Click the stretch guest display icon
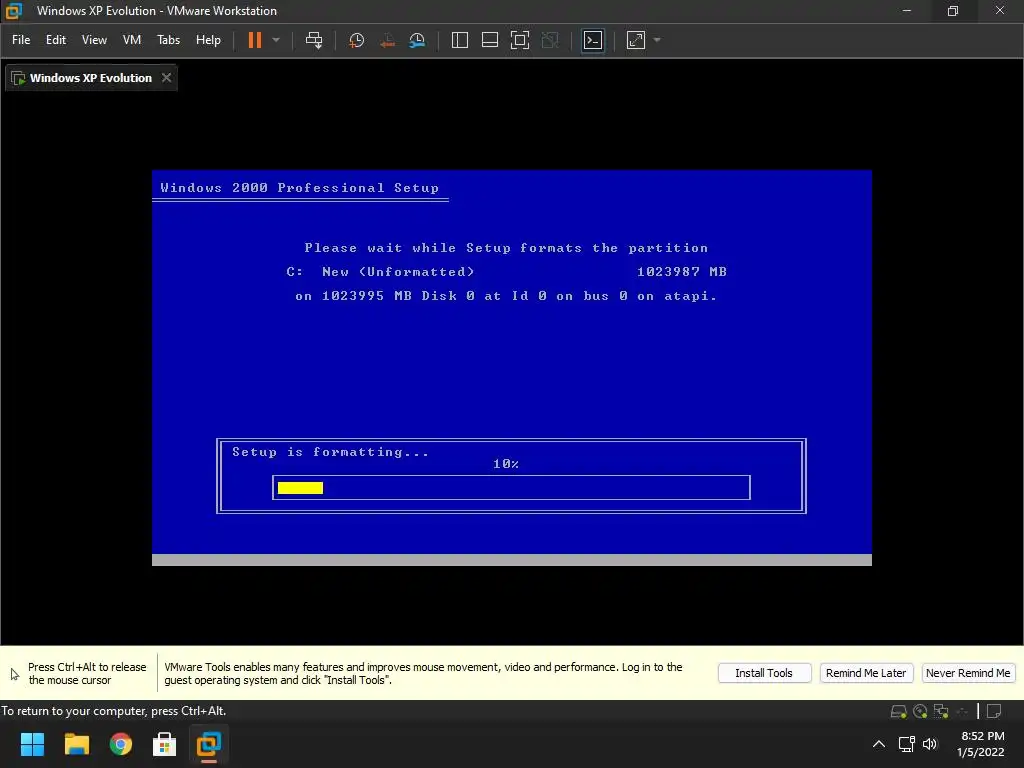Viewport: 1024px width, 768px height. click(x=636, y=40)
